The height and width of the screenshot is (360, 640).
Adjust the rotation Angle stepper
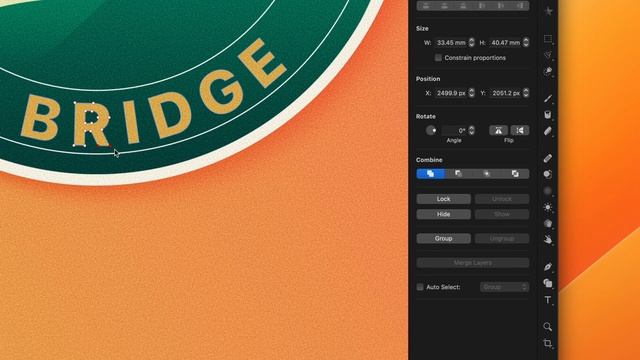pos(472,131)
